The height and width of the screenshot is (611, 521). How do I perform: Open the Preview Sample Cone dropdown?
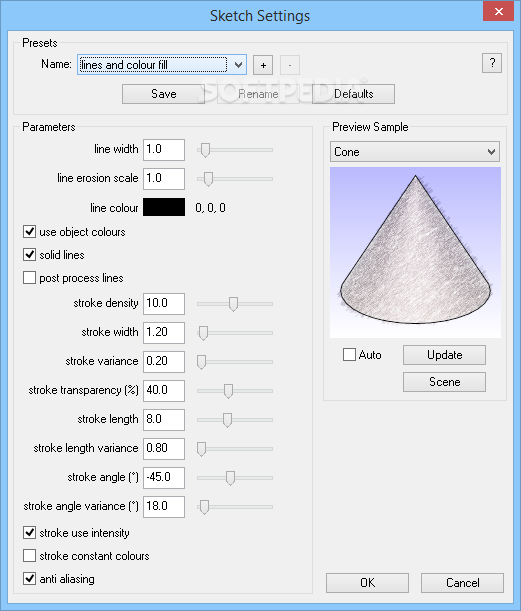(x=415, y=152)
